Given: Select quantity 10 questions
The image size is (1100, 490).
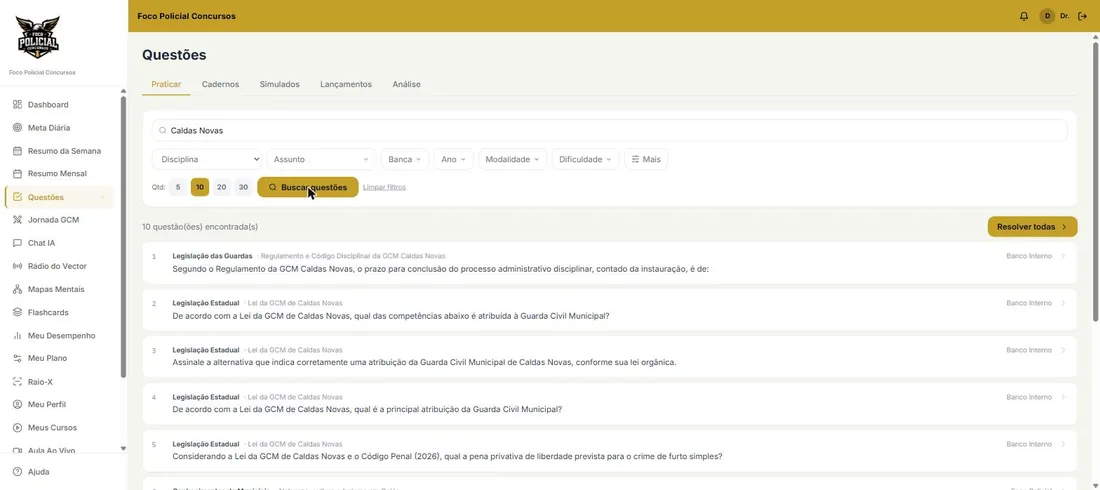Looking at the screenshot, I should pyautogui.click(x=200, y=187).
